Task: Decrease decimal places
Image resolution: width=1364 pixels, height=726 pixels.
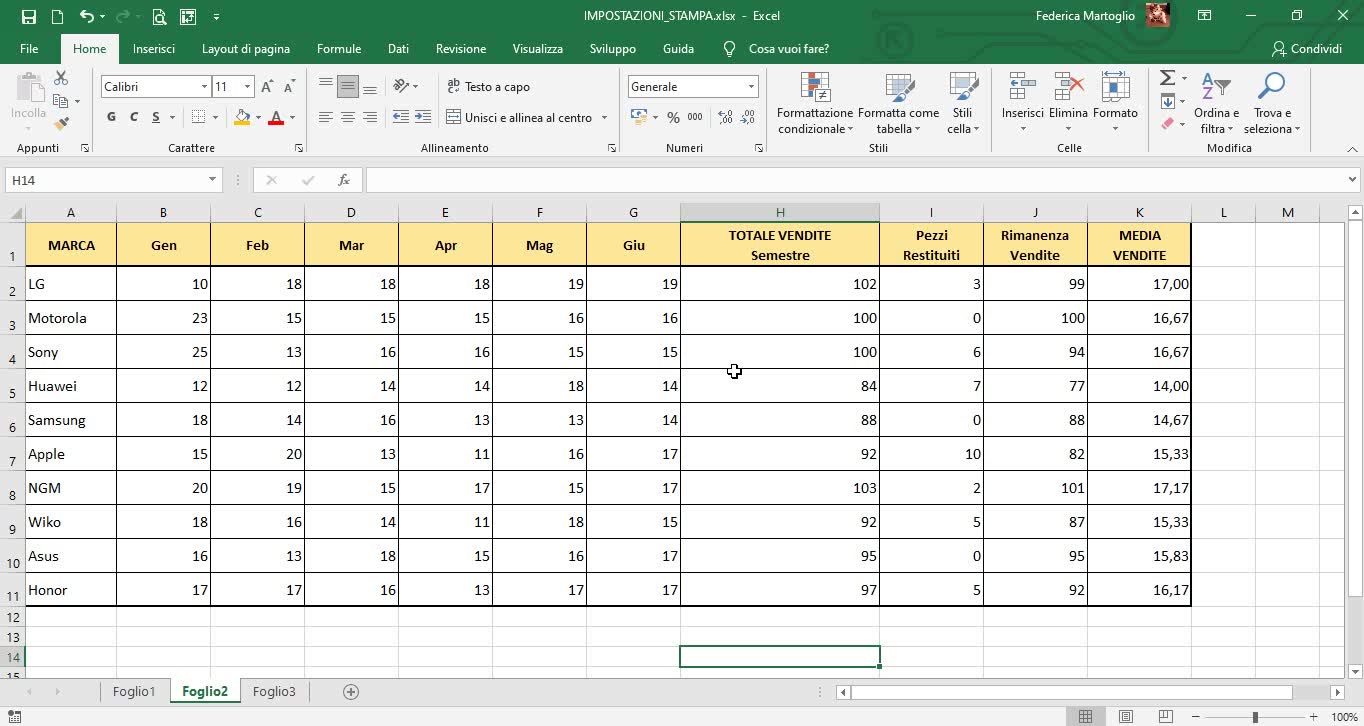Action: click(x=747, y=117)
